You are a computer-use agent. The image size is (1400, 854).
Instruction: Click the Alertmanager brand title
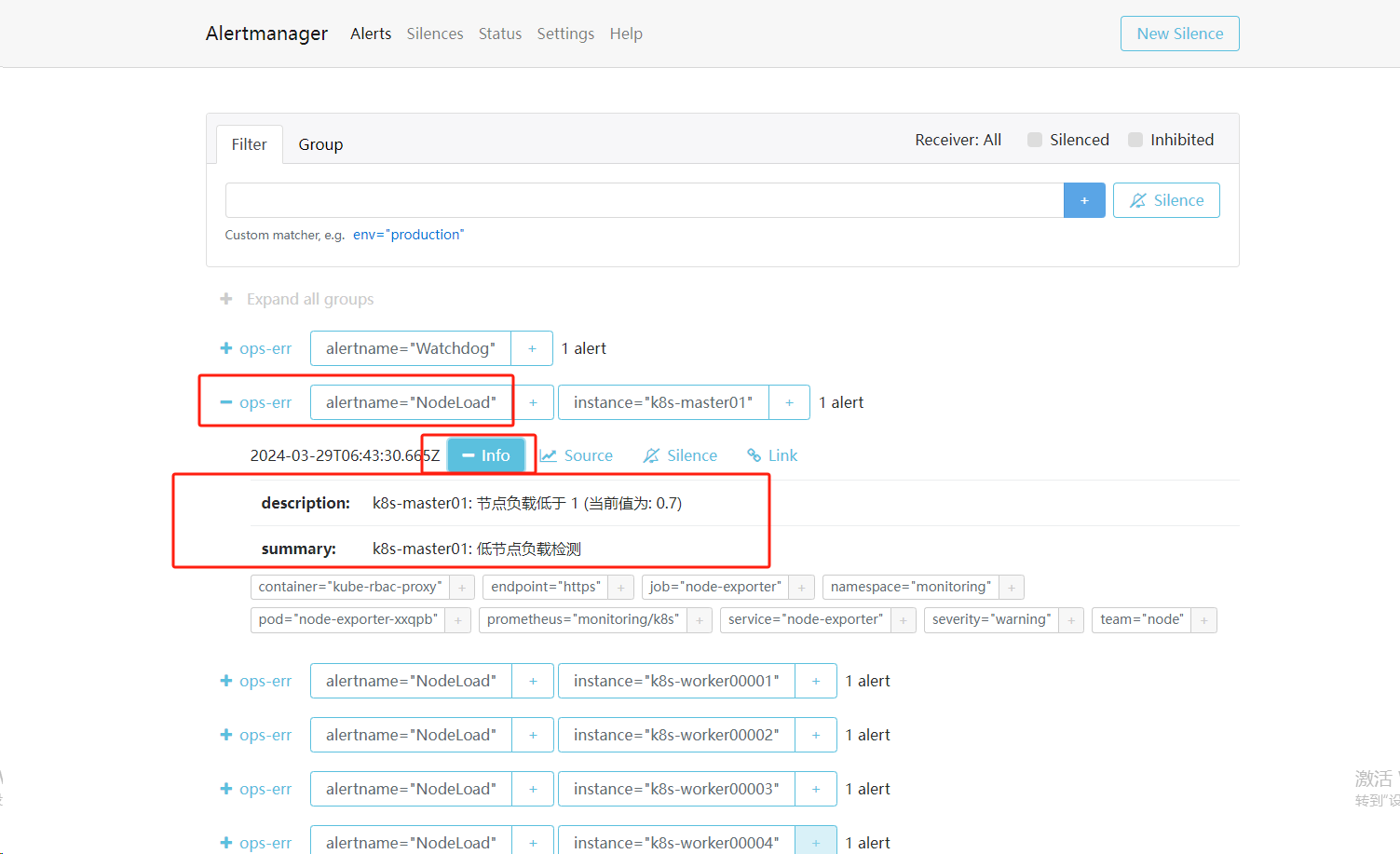[266, 34]
